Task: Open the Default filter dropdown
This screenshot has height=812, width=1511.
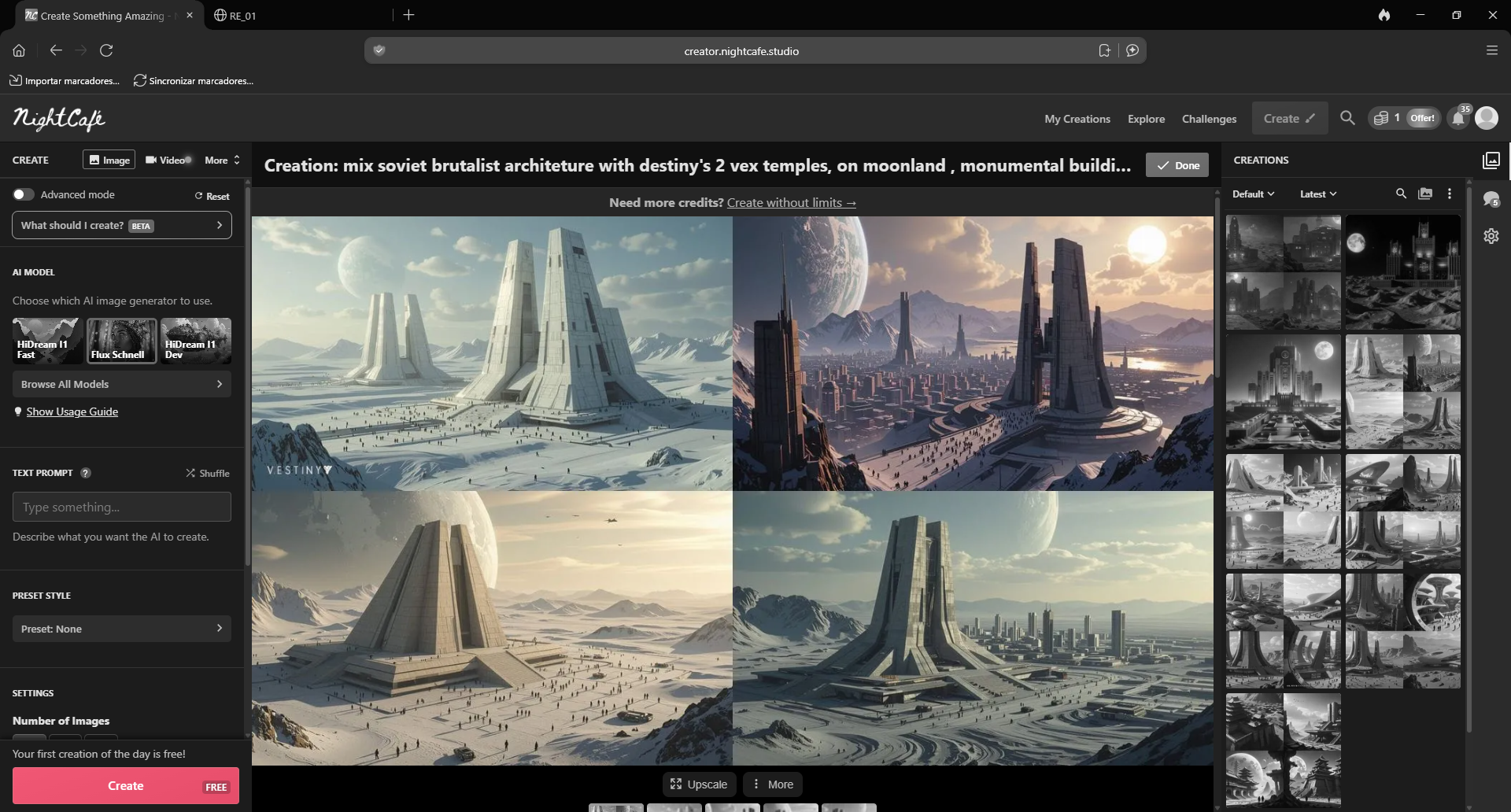Action: tap(1251, 193)
